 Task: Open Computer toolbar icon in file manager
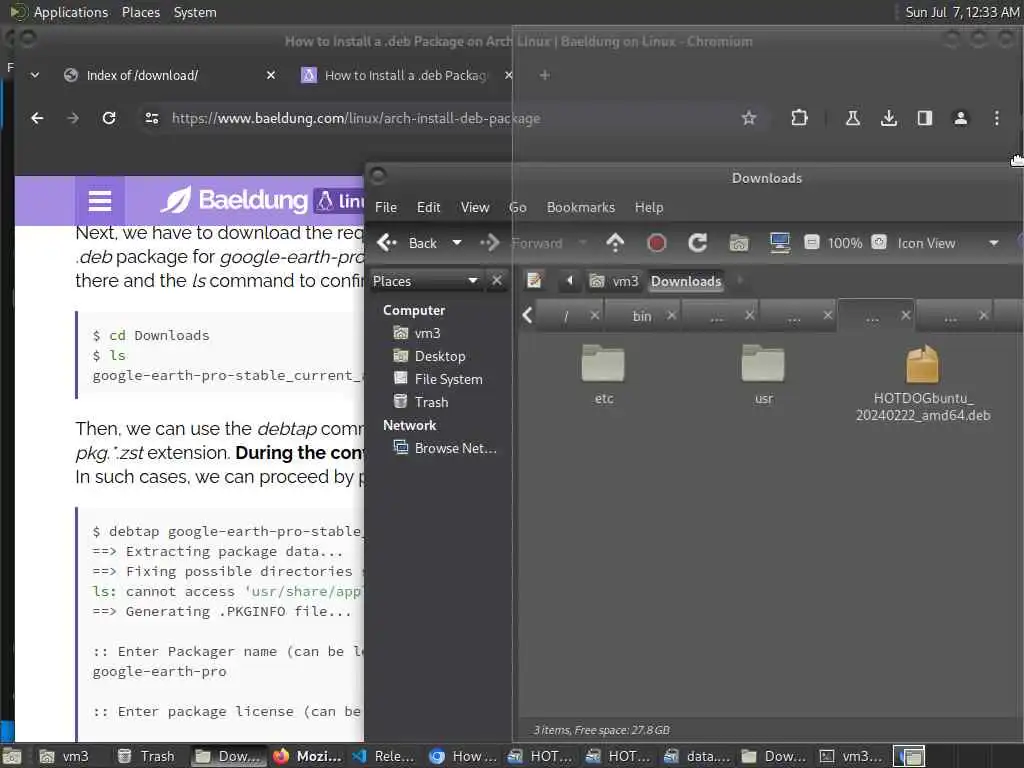coord(780,243)
